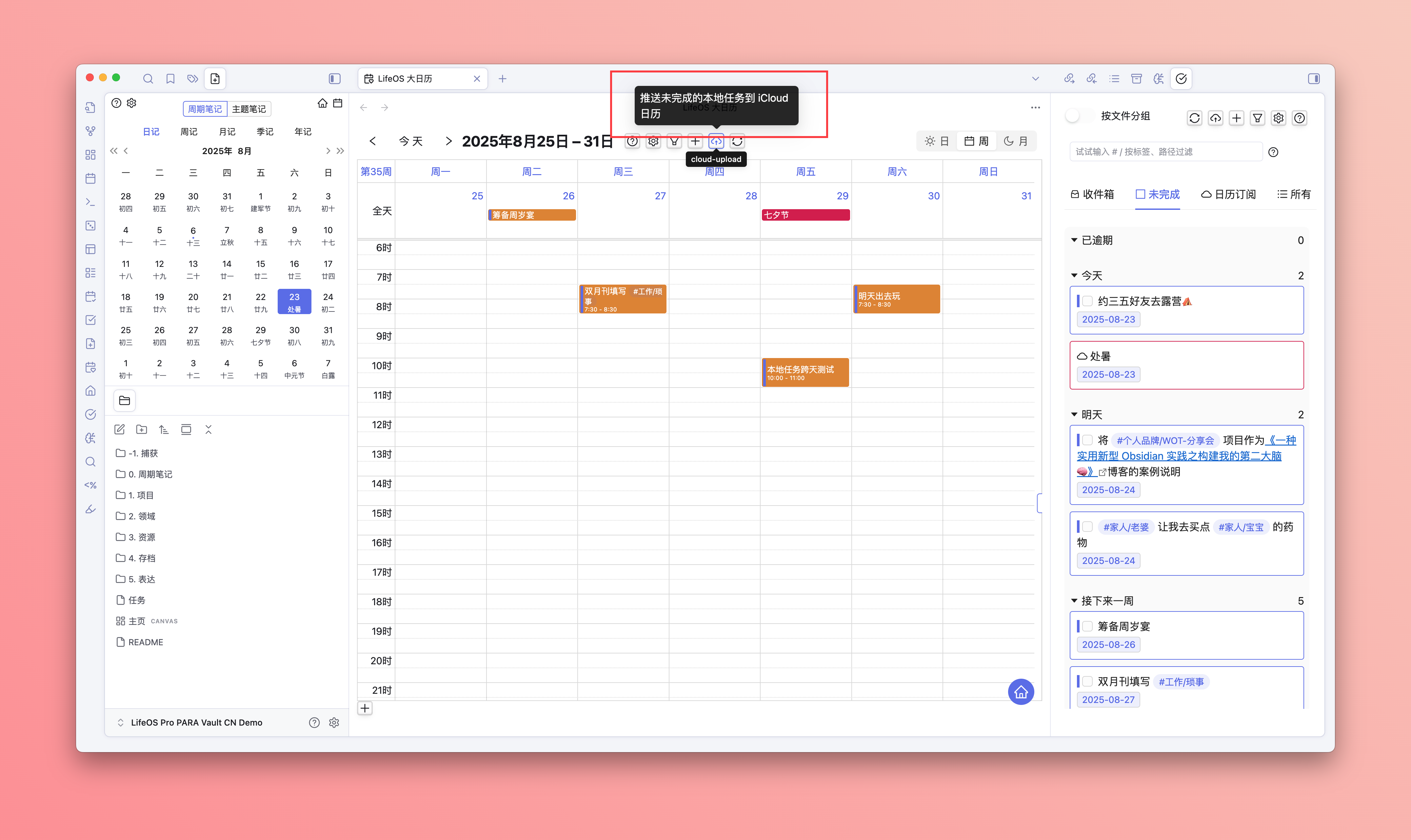Click the refresh icon beside cloud-upload
Viewport: 1411px width, 840px height.
point(737,142)
